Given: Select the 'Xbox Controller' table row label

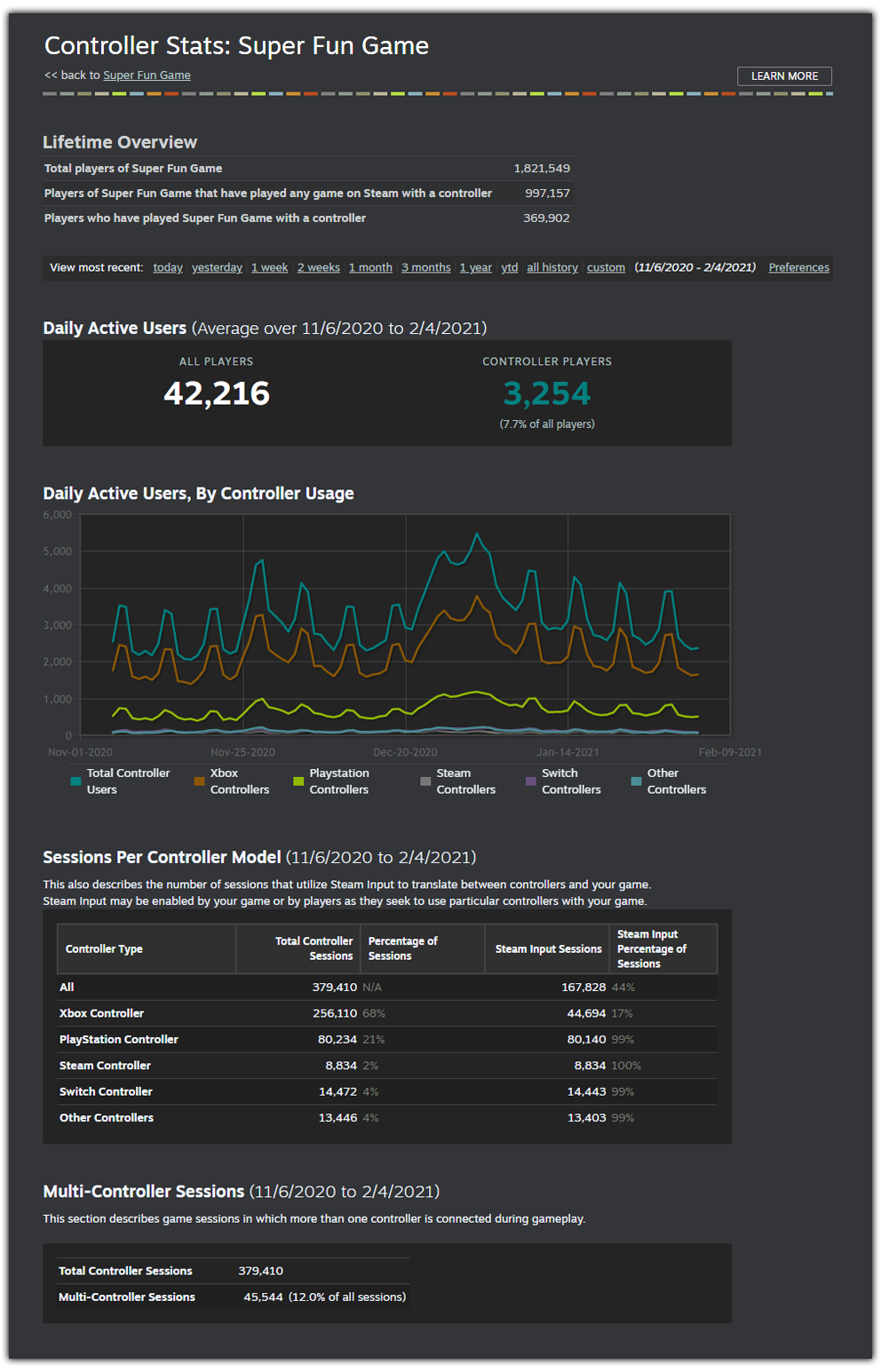Looking at the screenshot, I should click(x=101, y=1013).
